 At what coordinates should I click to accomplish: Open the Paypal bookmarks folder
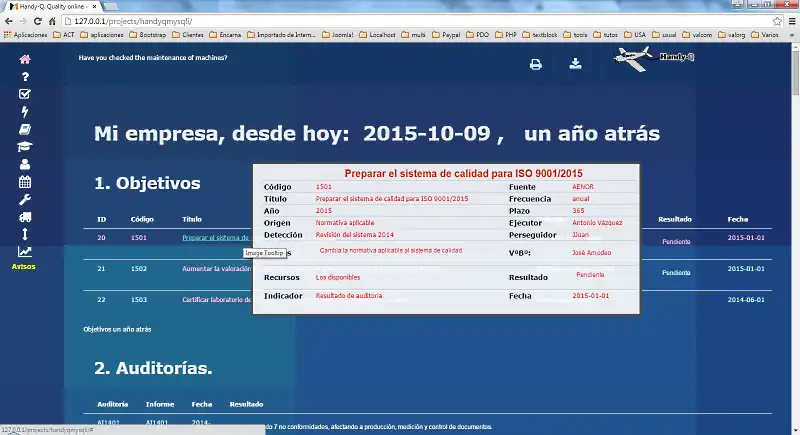(x=446, y=35)
